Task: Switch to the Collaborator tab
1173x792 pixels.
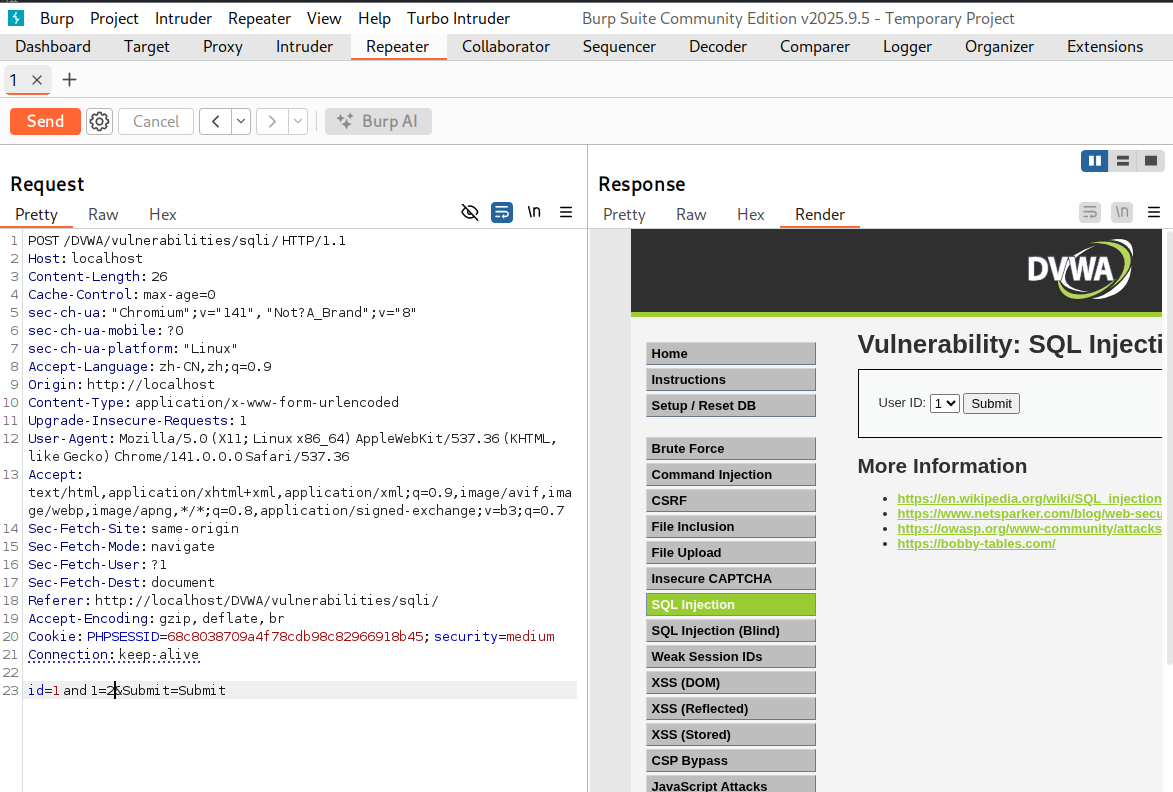Action: [x=506, y=46]
